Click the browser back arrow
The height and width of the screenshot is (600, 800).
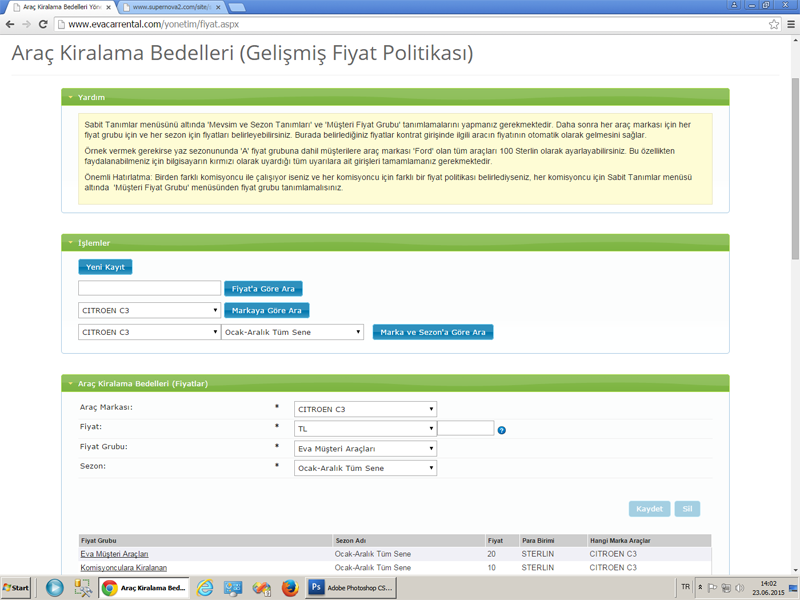[x=10, y=24]
